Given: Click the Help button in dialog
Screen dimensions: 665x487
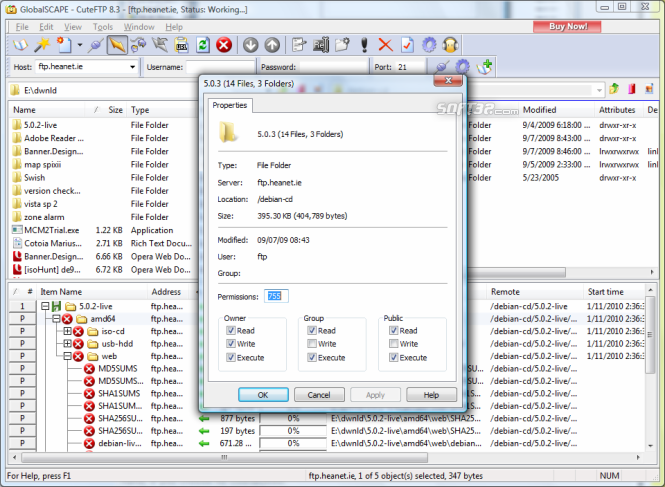Looking at the screenshot, I should [x=431, y=395].
